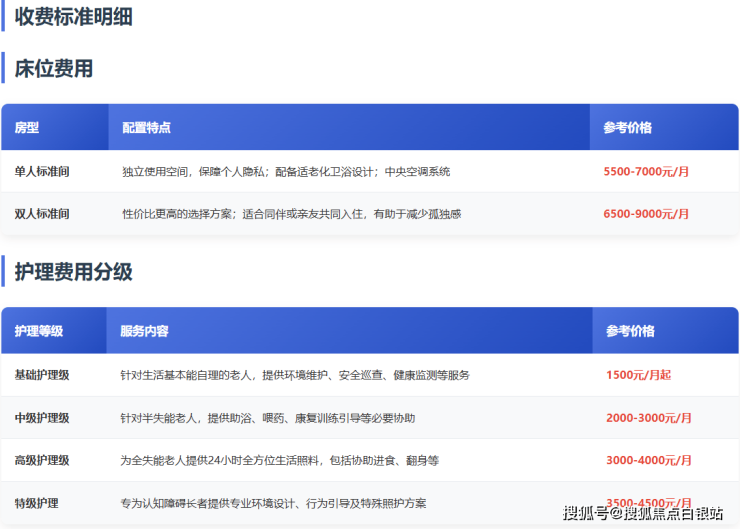Click the 收费标准明细 page heading

(x=73, y=17)
